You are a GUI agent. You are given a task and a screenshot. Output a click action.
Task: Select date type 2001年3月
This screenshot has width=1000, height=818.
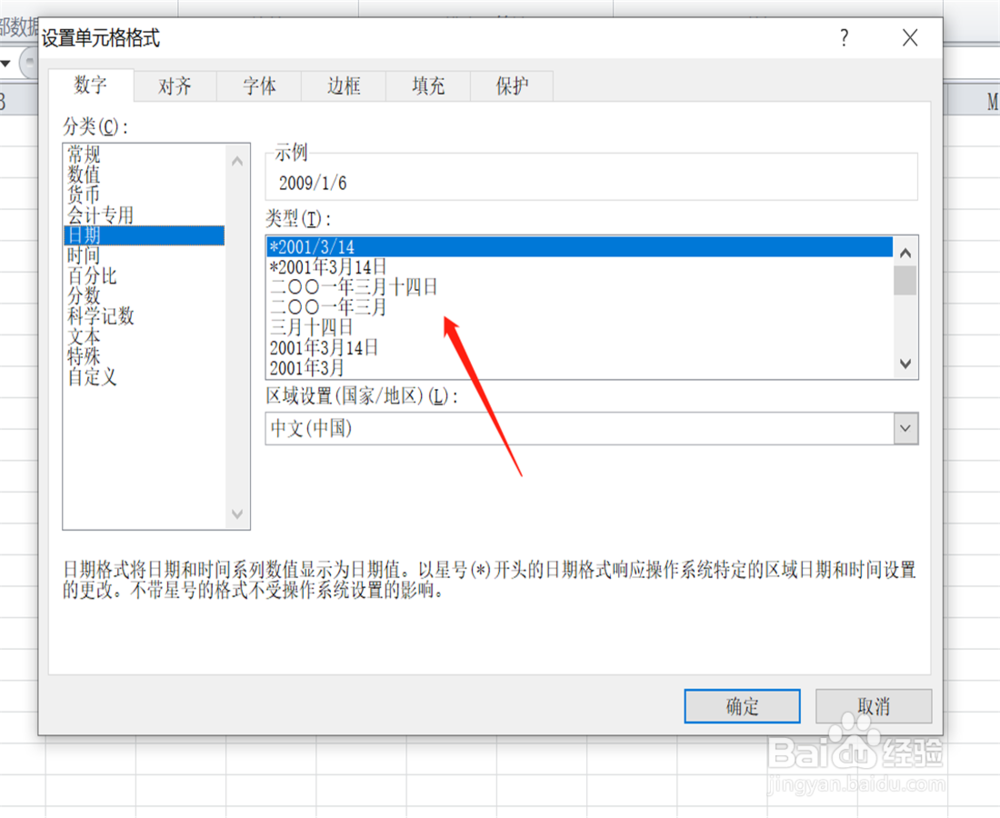click(579, 368)
